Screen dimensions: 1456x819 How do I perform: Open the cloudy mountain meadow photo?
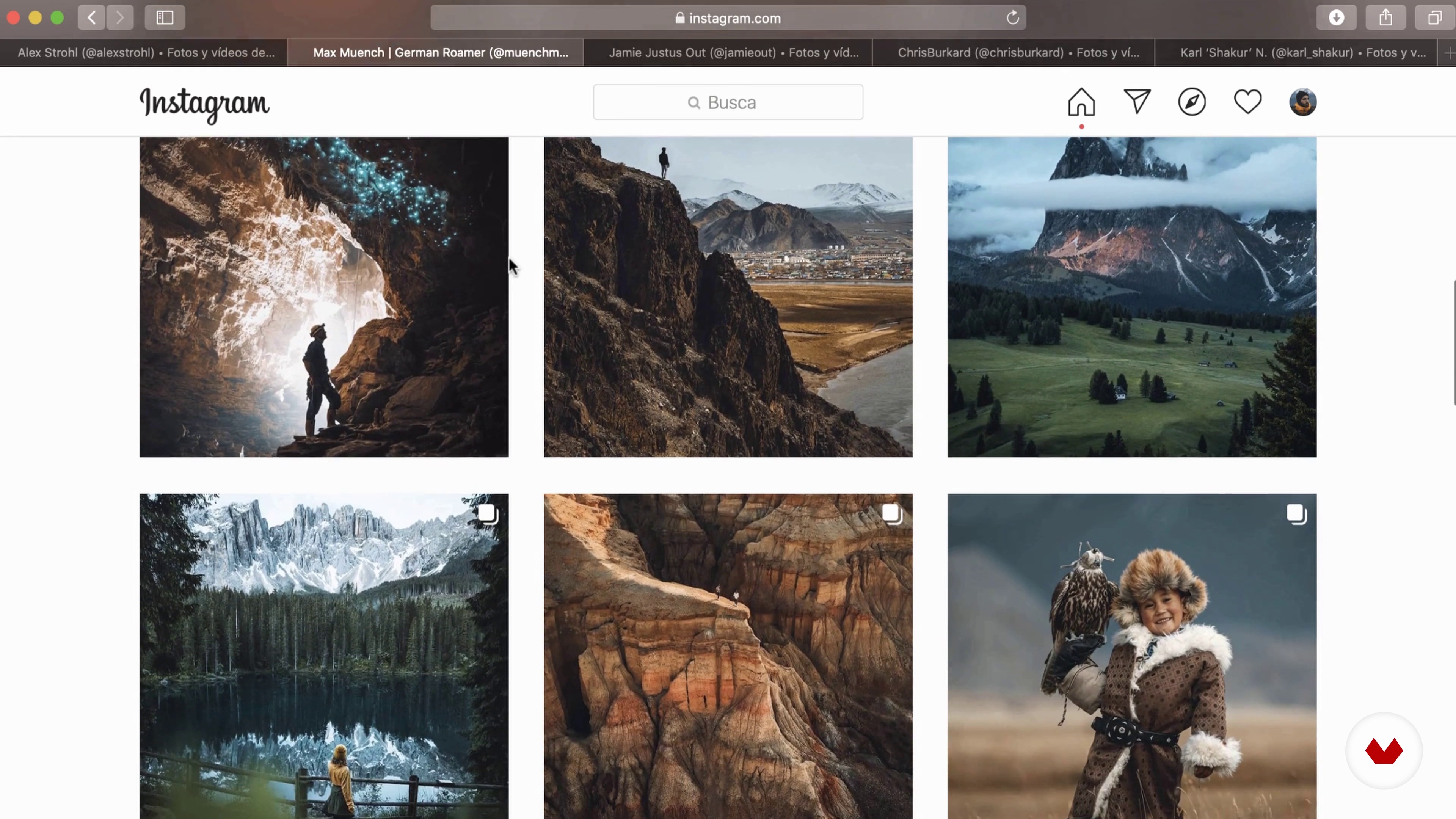(1132, 297)
